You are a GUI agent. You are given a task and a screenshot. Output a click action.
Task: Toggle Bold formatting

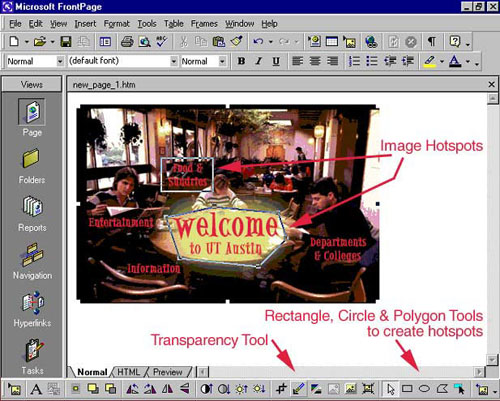point(241,61)
